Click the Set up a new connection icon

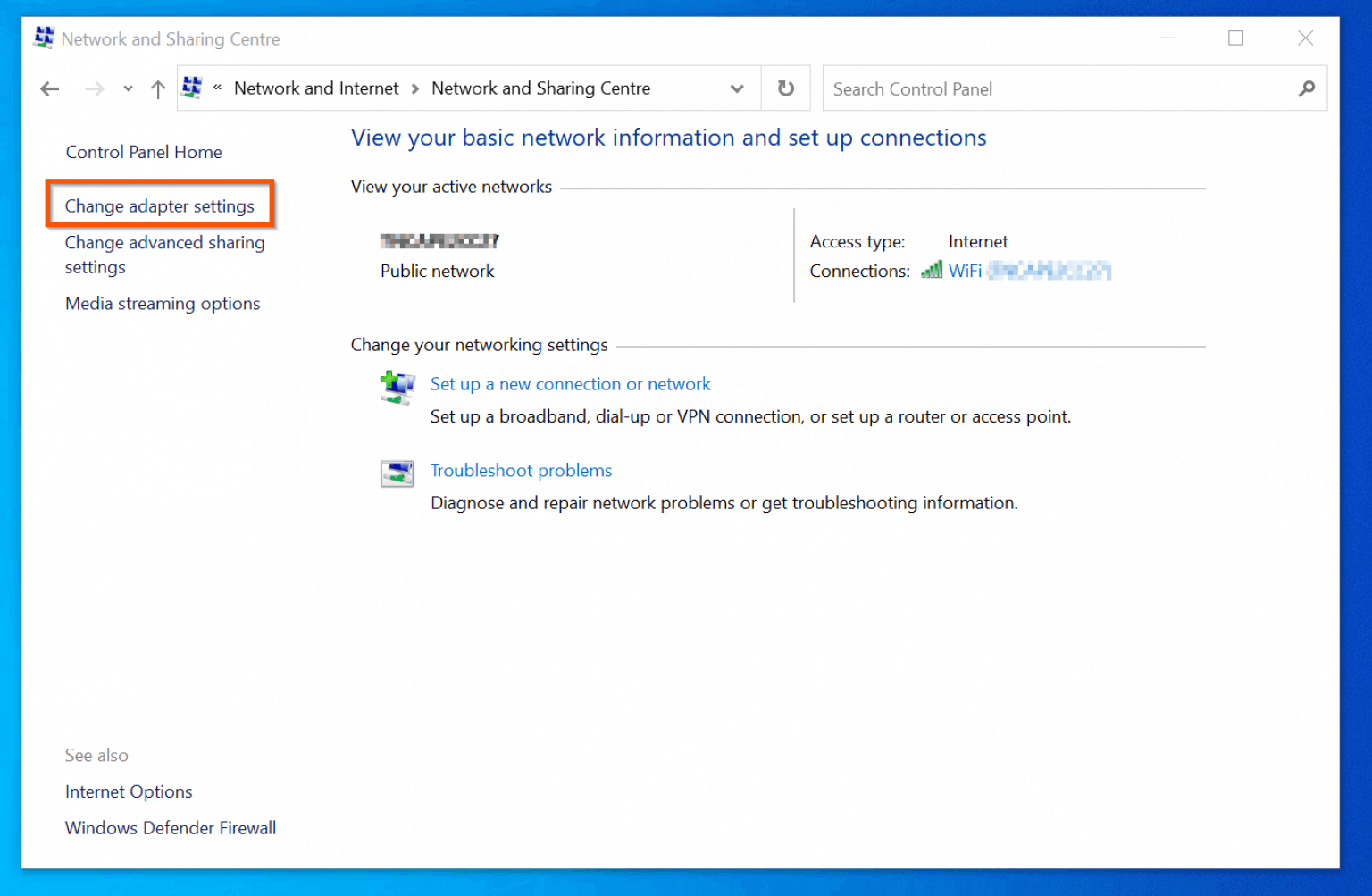pos(397,387)
